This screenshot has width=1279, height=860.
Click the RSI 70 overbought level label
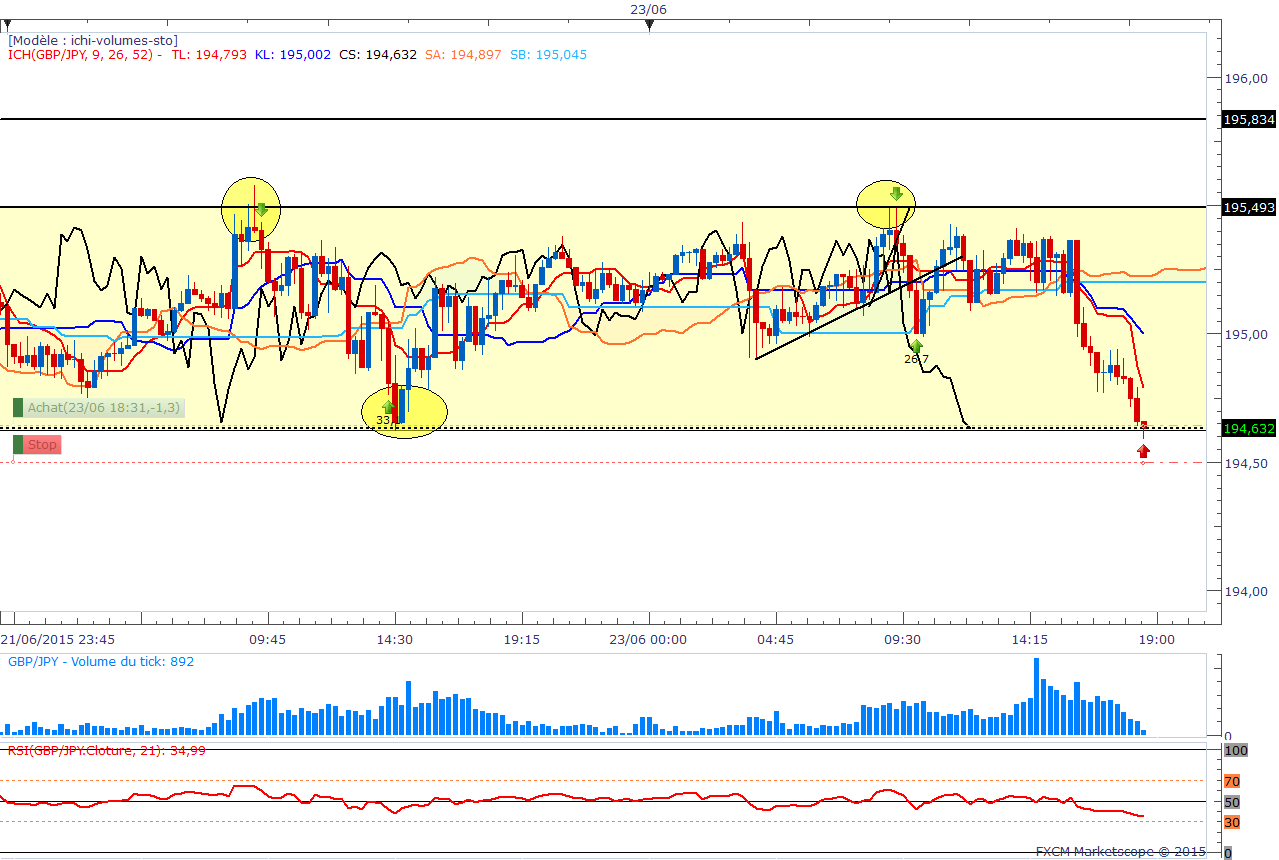1232,781
